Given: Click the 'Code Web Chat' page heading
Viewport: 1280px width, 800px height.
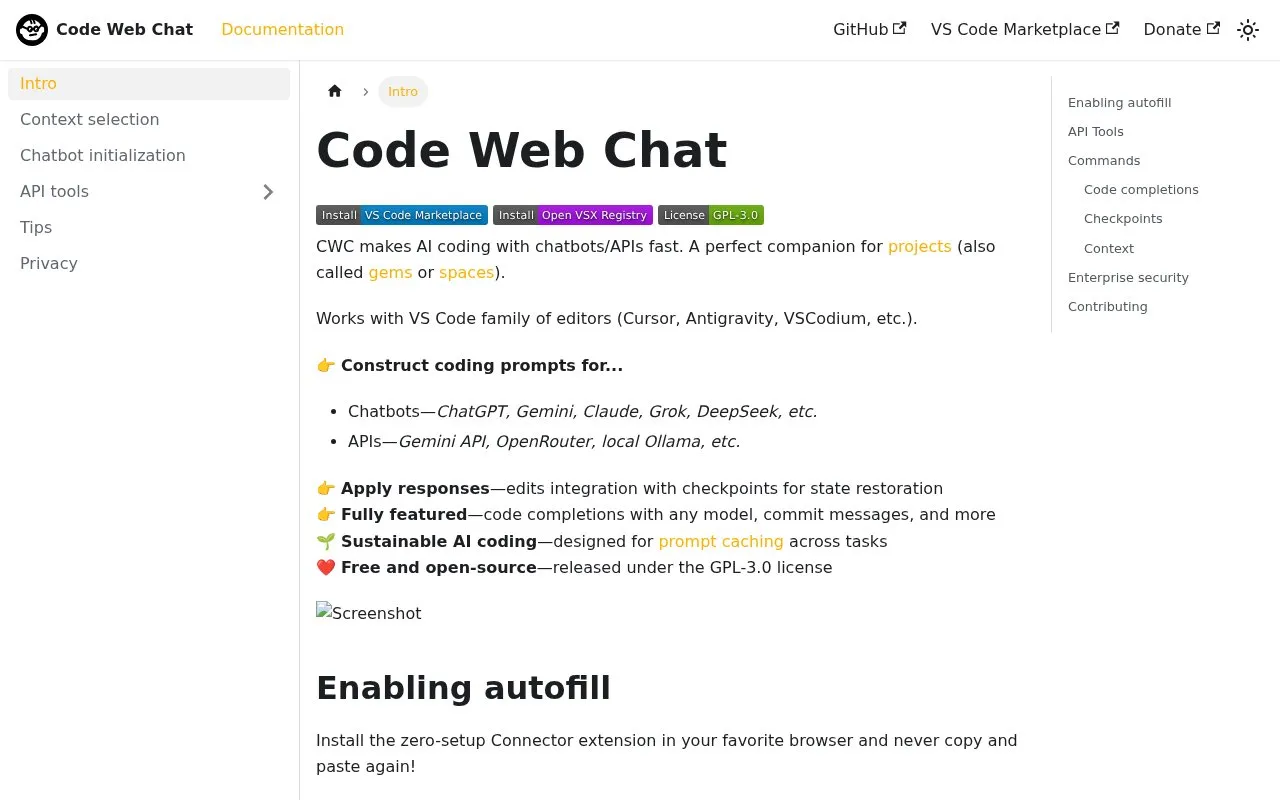Looking at the screenshot, I should pos(521,150).
